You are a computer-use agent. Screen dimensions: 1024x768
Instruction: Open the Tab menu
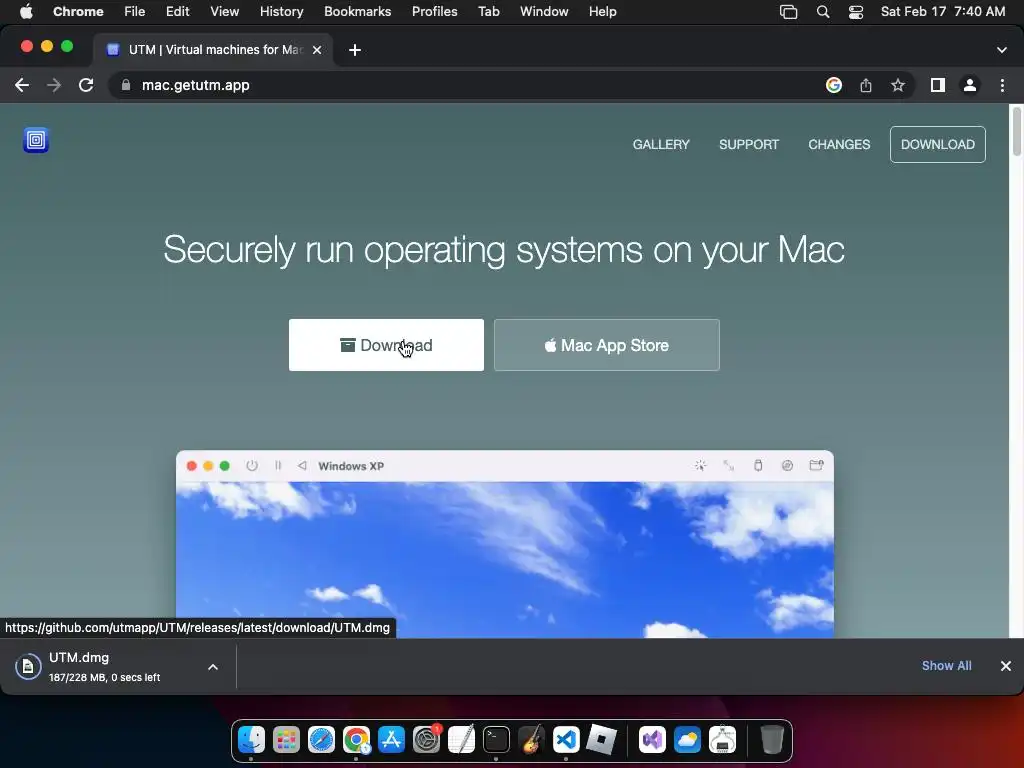(x=488, y=11)
